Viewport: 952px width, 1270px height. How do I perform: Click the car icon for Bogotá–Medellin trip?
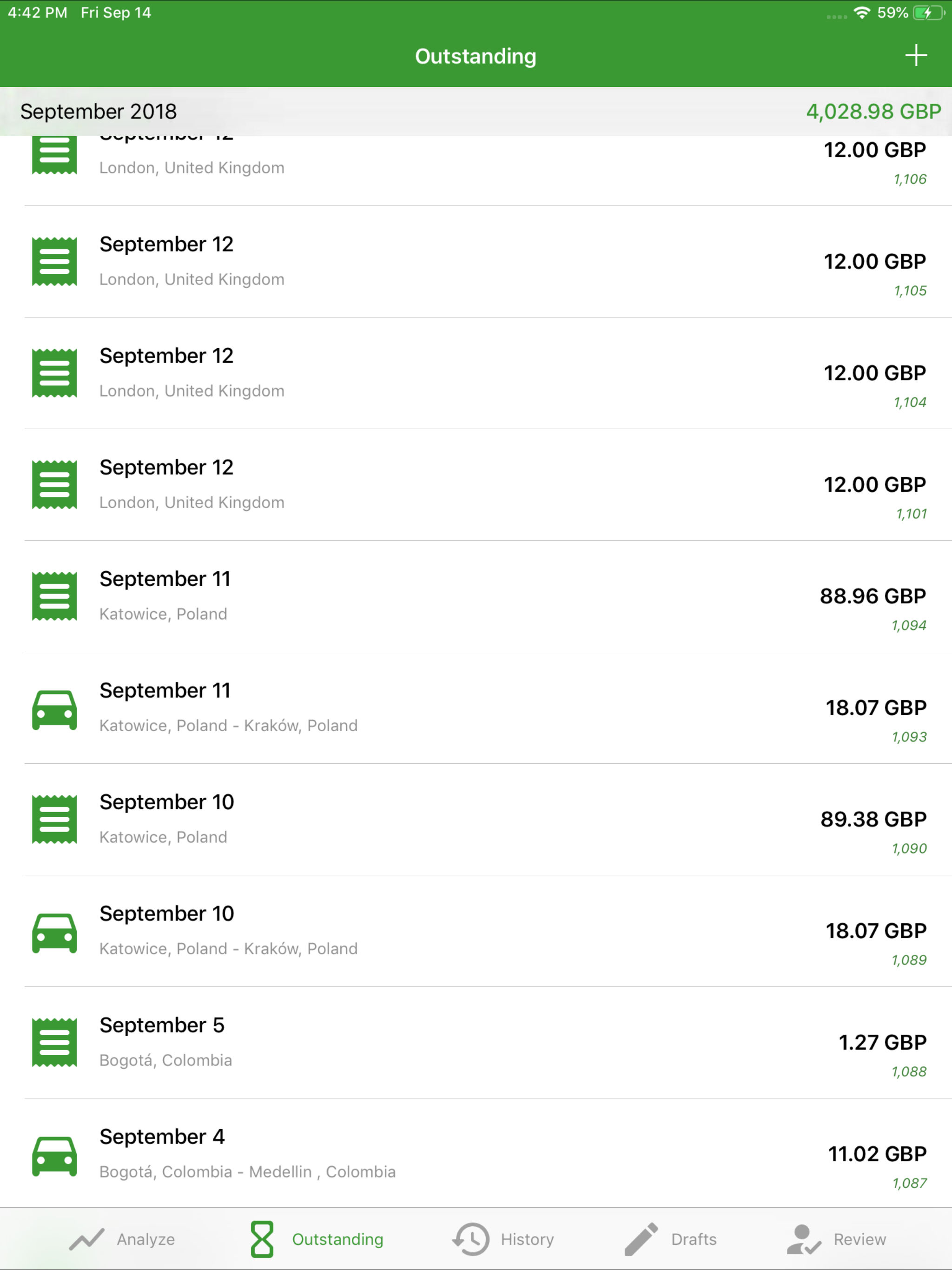tap(54, 1156)
